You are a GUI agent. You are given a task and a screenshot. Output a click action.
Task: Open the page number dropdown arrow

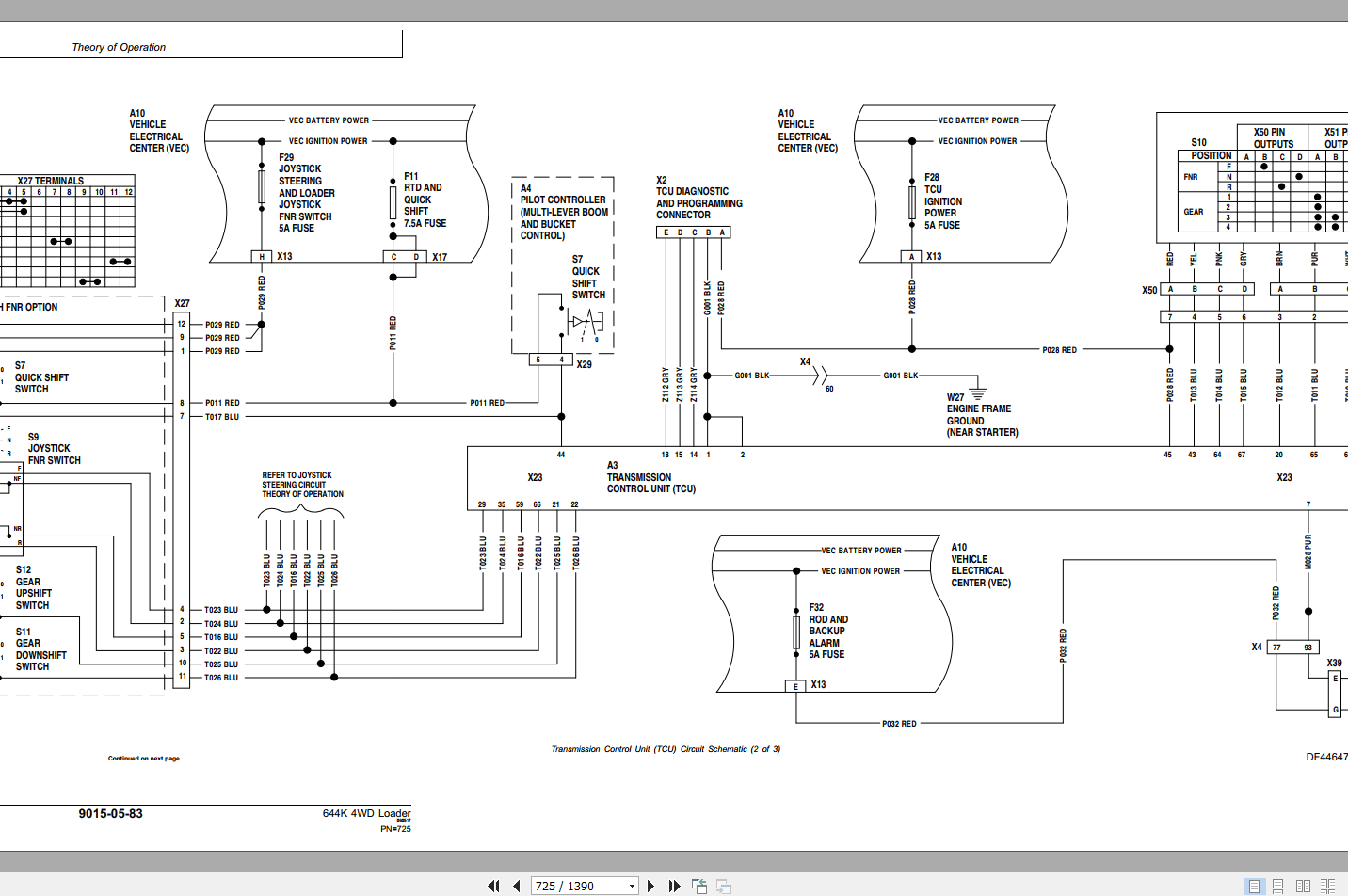tap(632, 886)
